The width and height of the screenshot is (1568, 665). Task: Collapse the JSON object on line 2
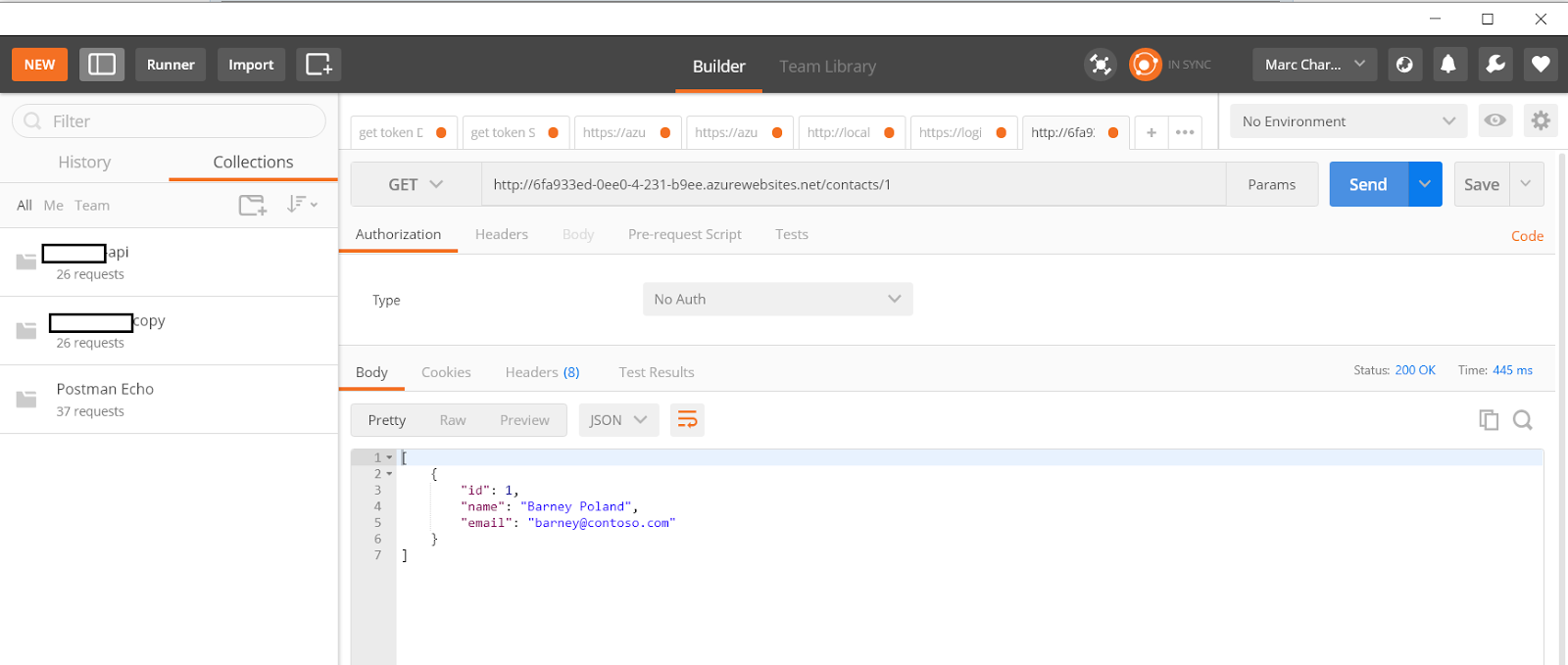[x=389, y=474]
